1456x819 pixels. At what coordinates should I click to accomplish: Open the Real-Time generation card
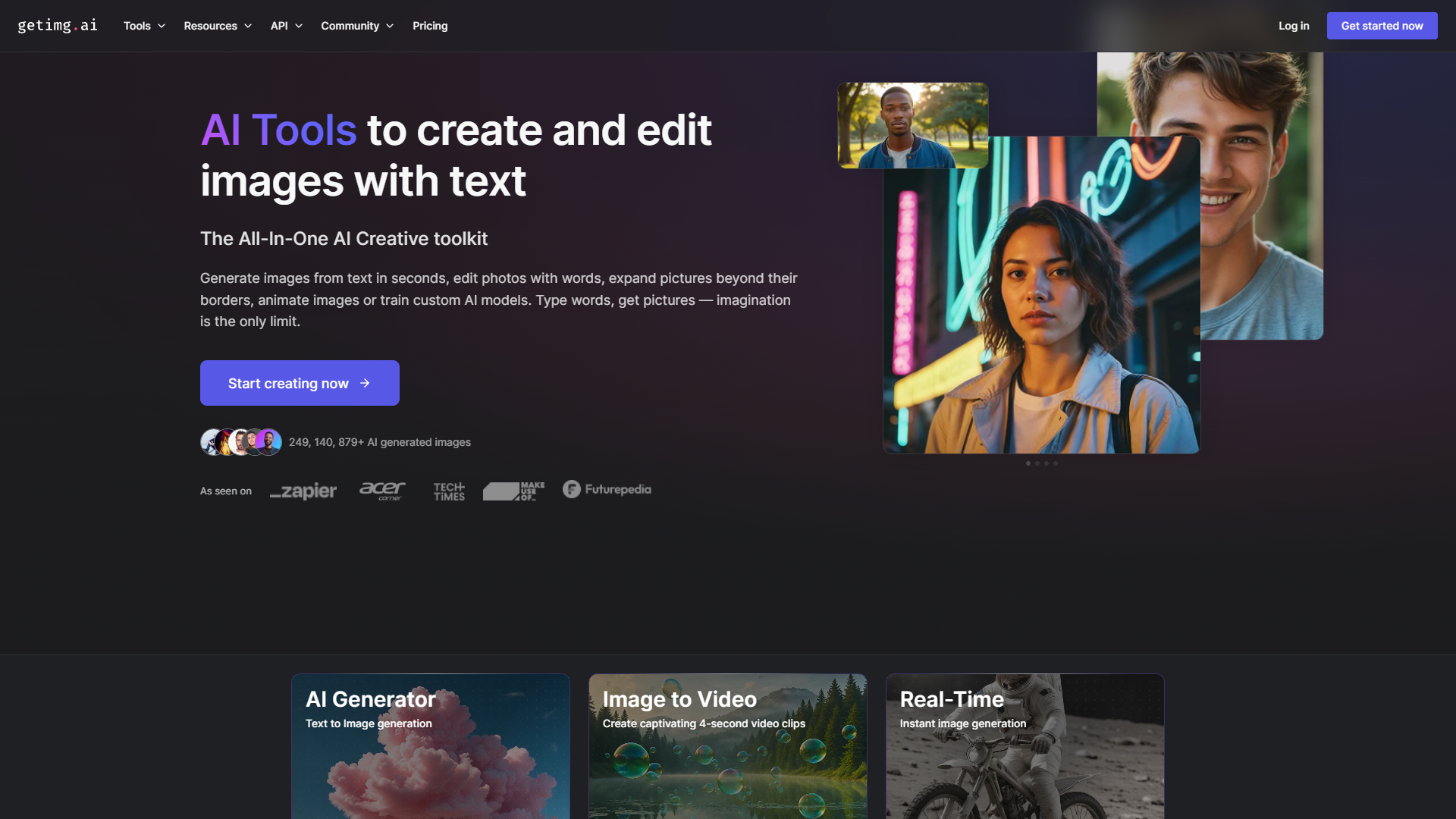click(1025, 745)
